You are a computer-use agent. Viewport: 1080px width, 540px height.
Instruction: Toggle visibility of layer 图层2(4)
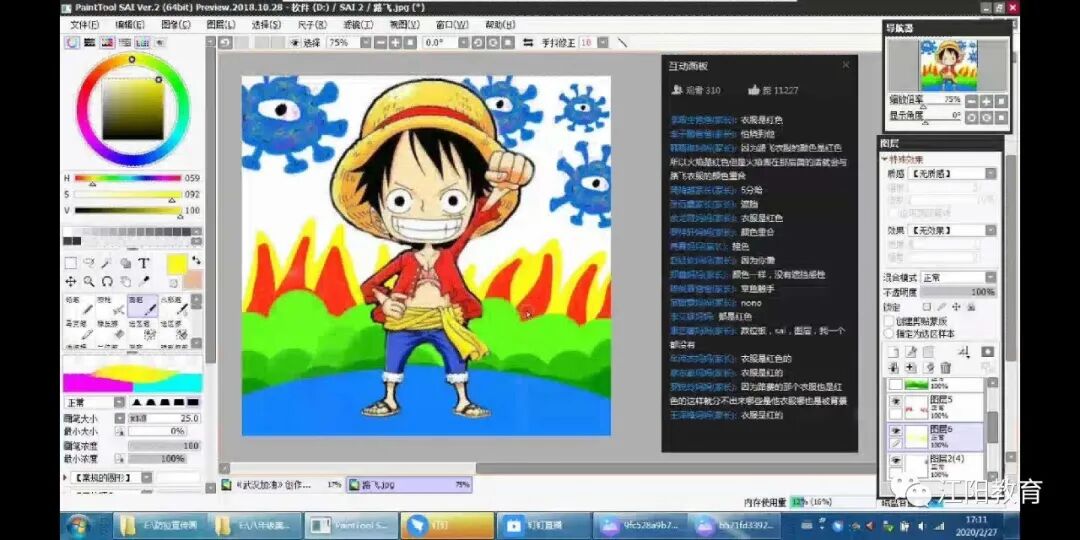[896, 459]
